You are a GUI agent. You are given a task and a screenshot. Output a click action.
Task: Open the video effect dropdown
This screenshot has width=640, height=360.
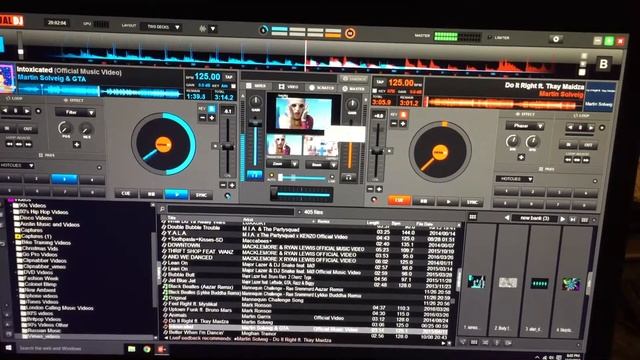322,165
